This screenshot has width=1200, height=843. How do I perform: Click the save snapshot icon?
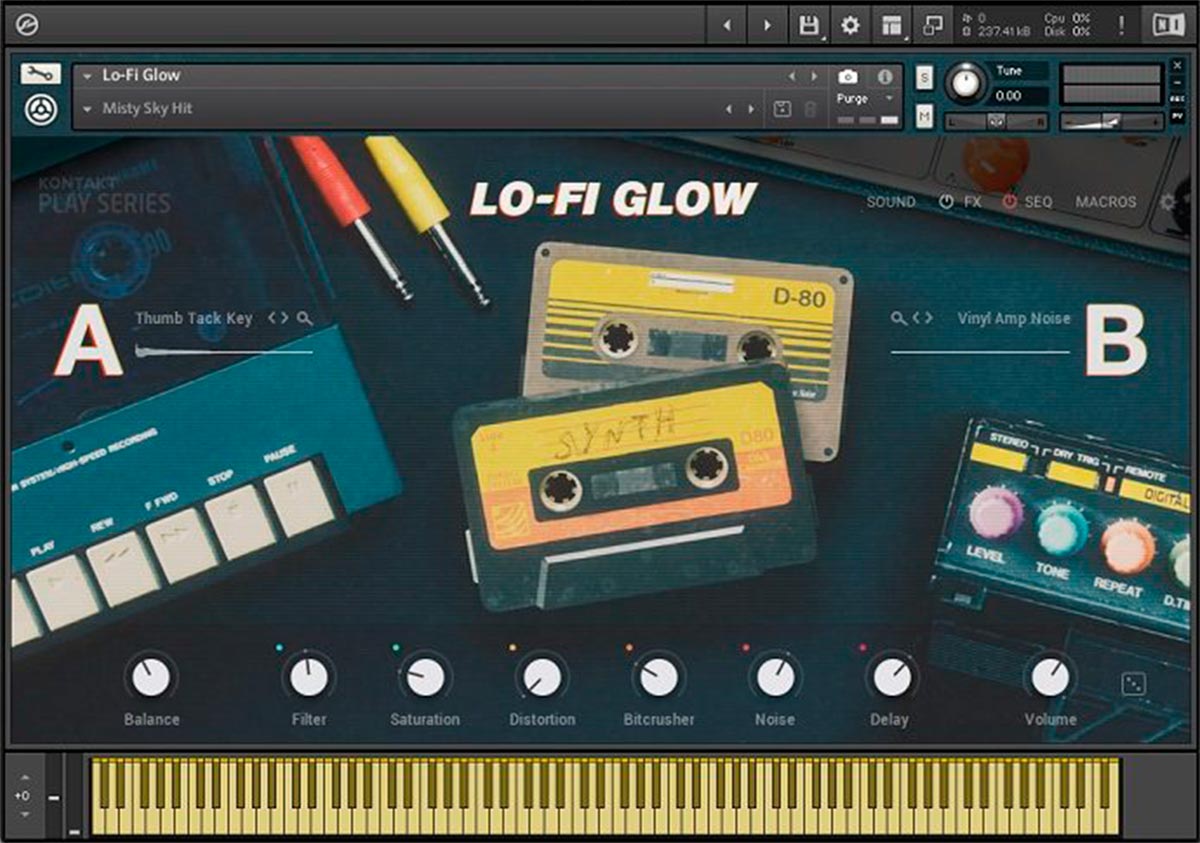784,109
